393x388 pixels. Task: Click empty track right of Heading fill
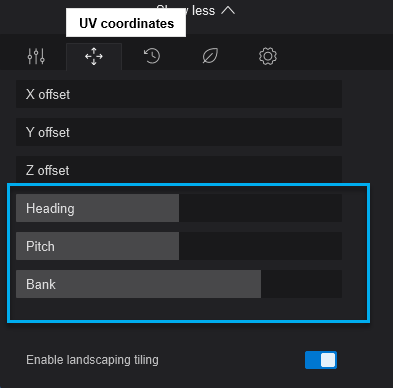point(260,208)
